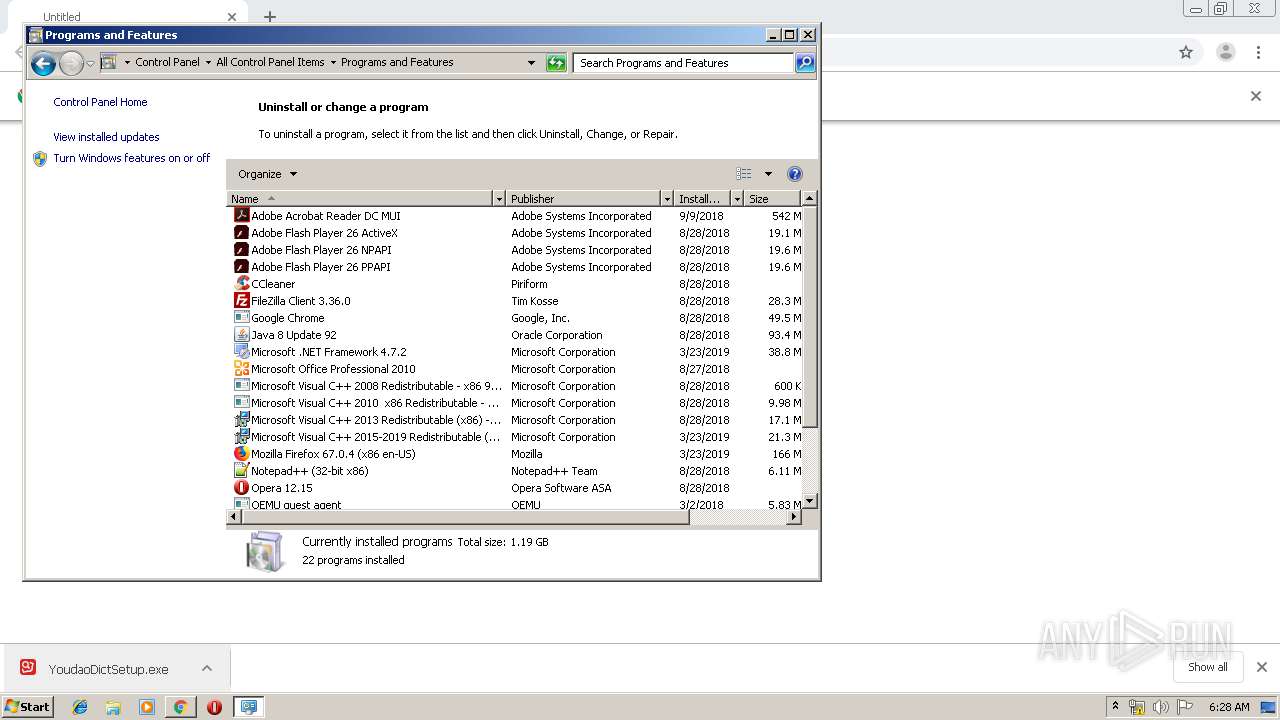Open Windows Media Player taskbar icon
The image size is (1280, 720).
pyautogui.click(x=147, y=707)
